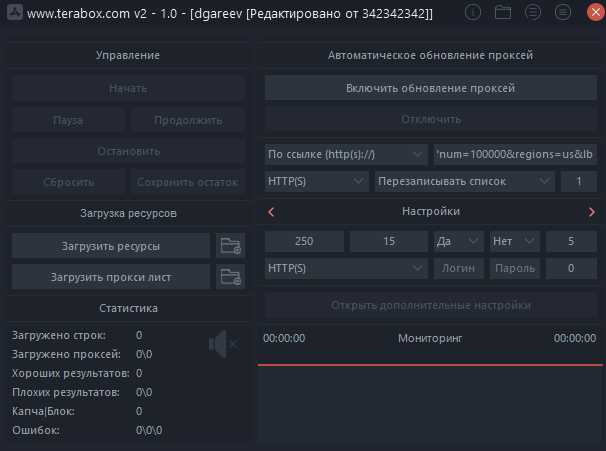Image resolution: width=606 pixels, height=451 pixels.
Task: Click the Ошибок: label
Action: (x=36, y=430)
